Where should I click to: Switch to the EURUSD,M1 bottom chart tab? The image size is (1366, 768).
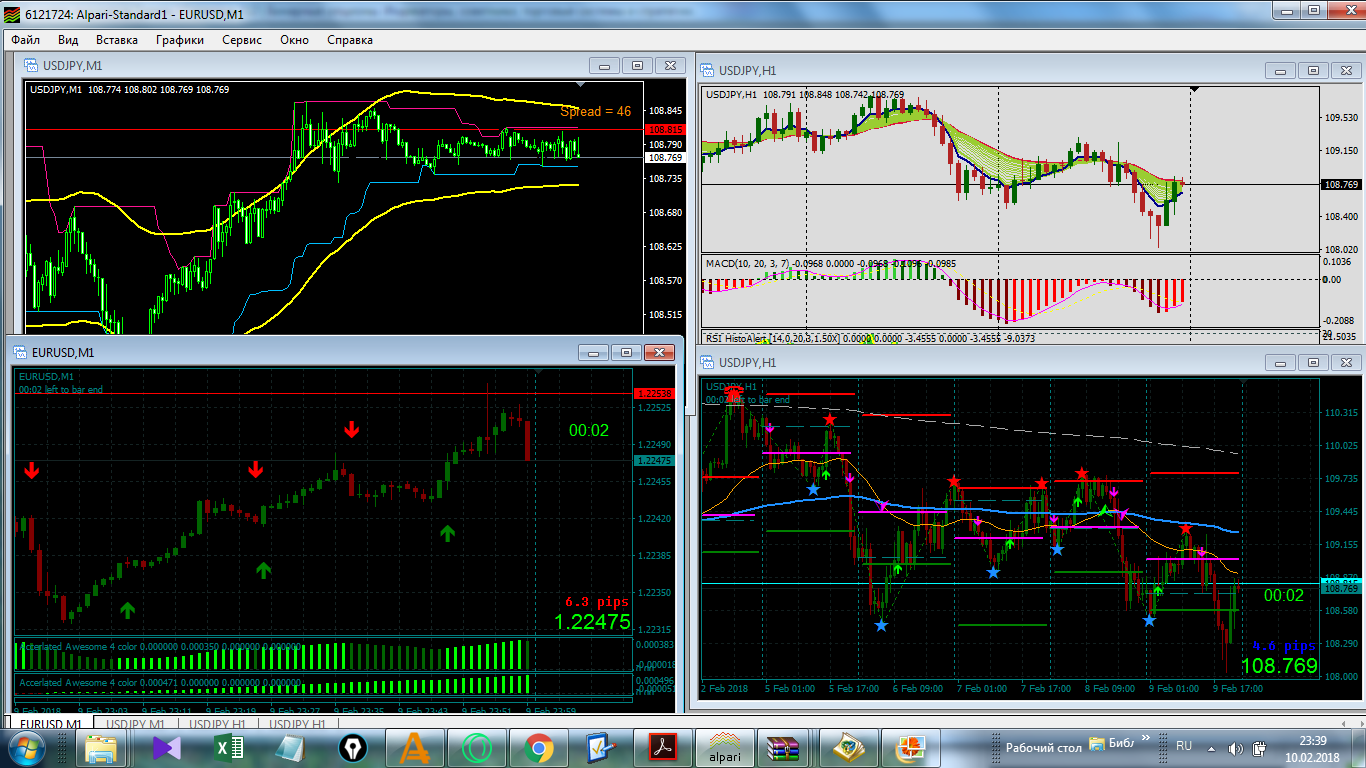click(x=50, y=724)
